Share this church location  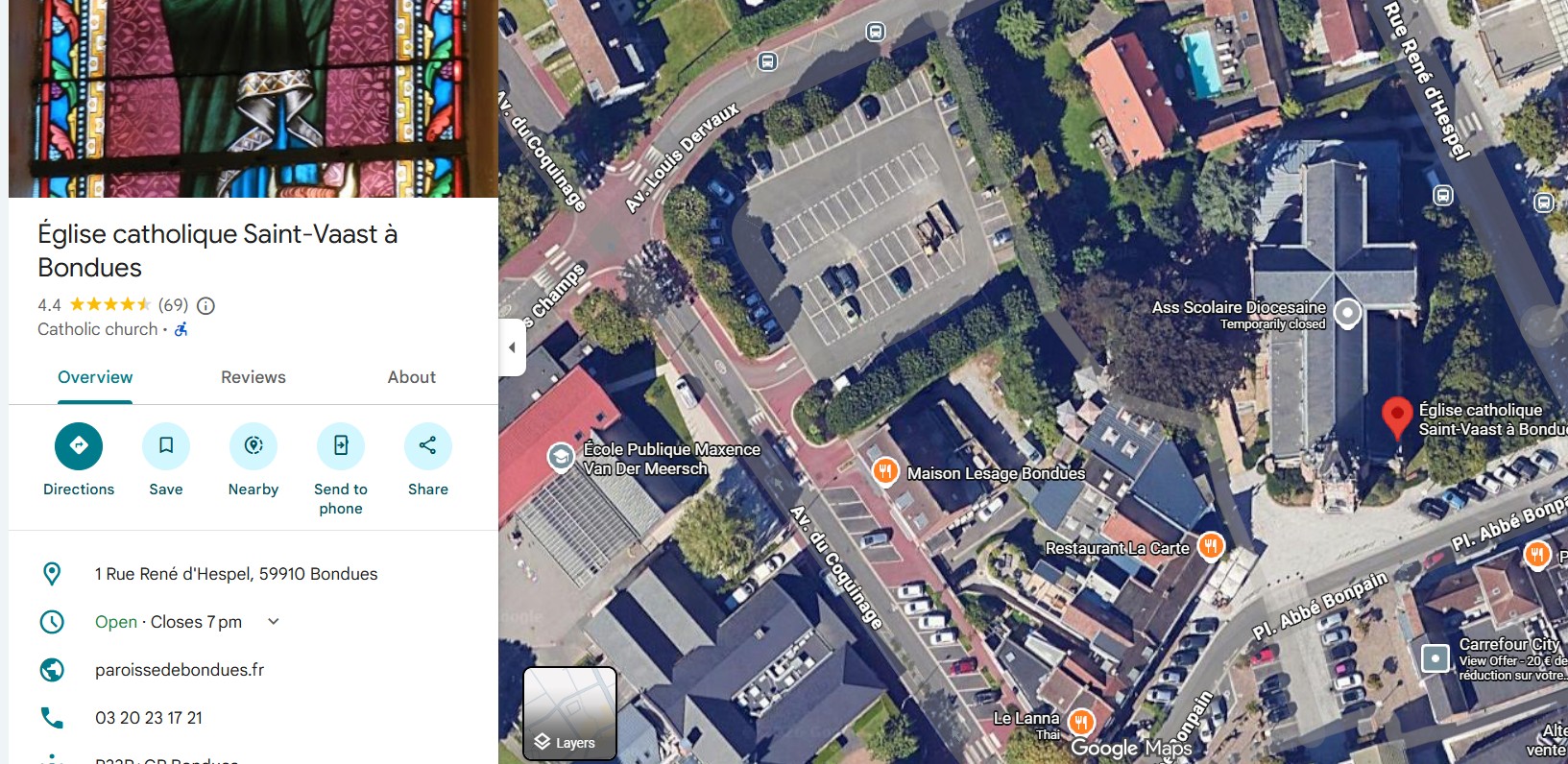click(428, 445)
